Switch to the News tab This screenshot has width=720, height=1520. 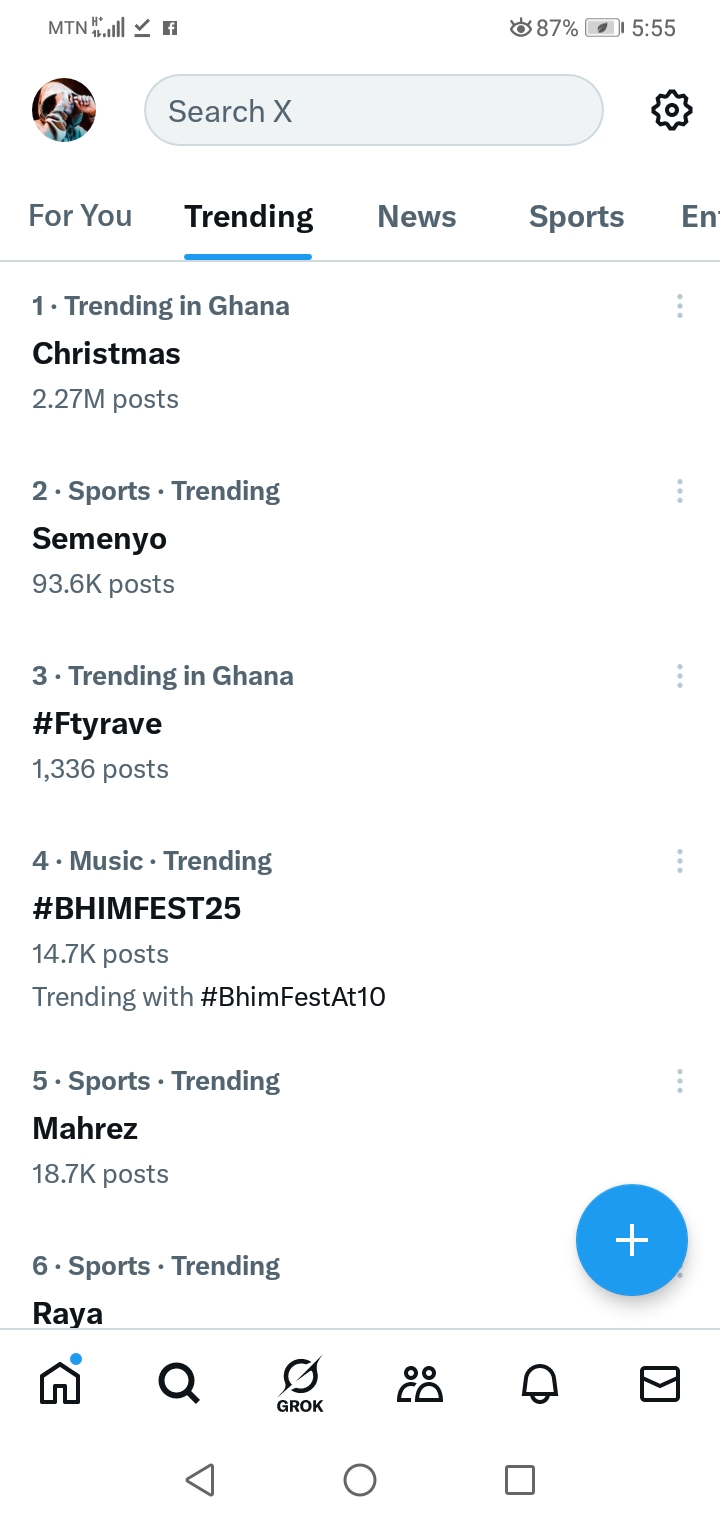pos(417,216)
